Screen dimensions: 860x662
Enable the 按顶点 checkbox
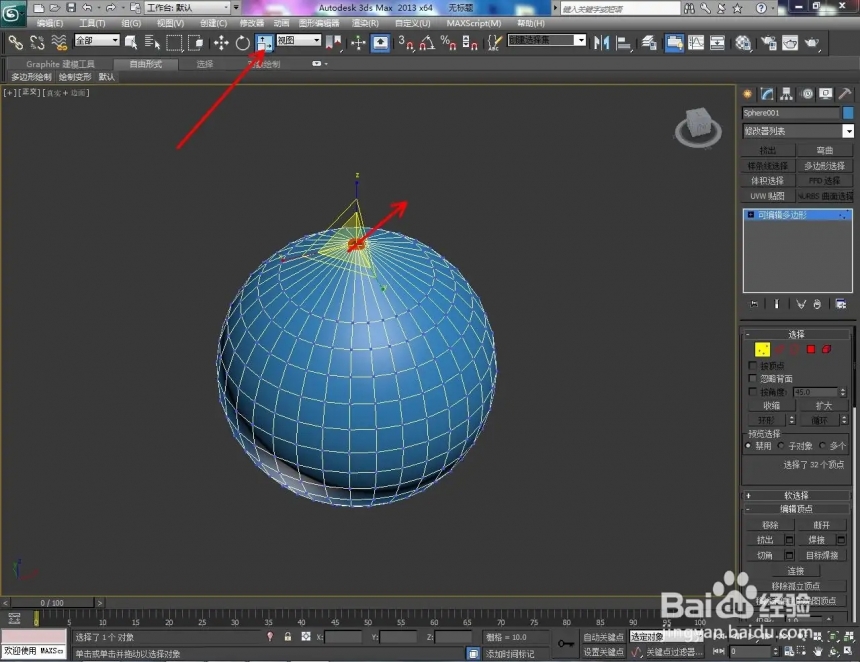(752, 365)
